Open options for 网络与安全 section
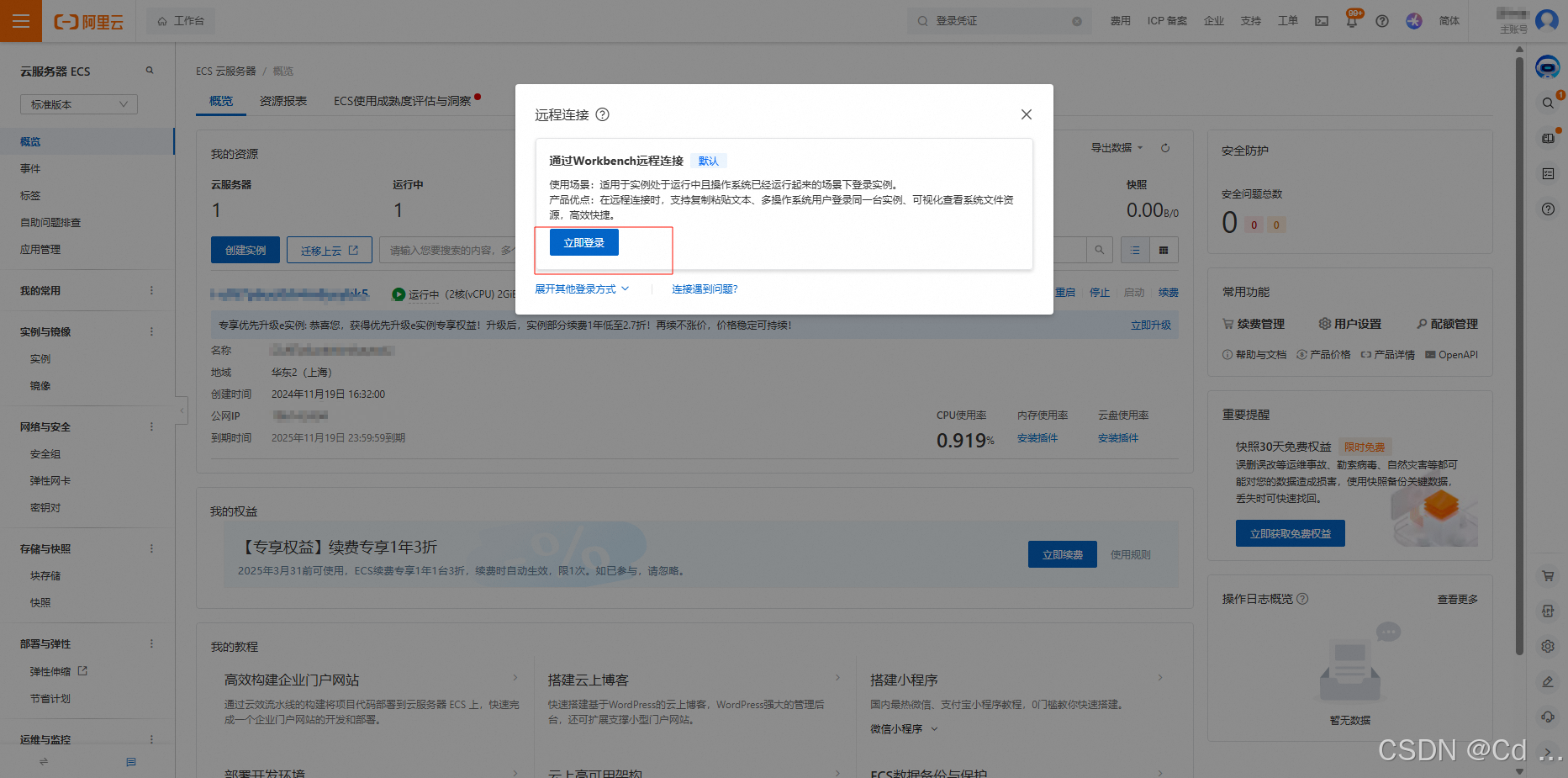 pyautogui.click(x=151, y=426)
